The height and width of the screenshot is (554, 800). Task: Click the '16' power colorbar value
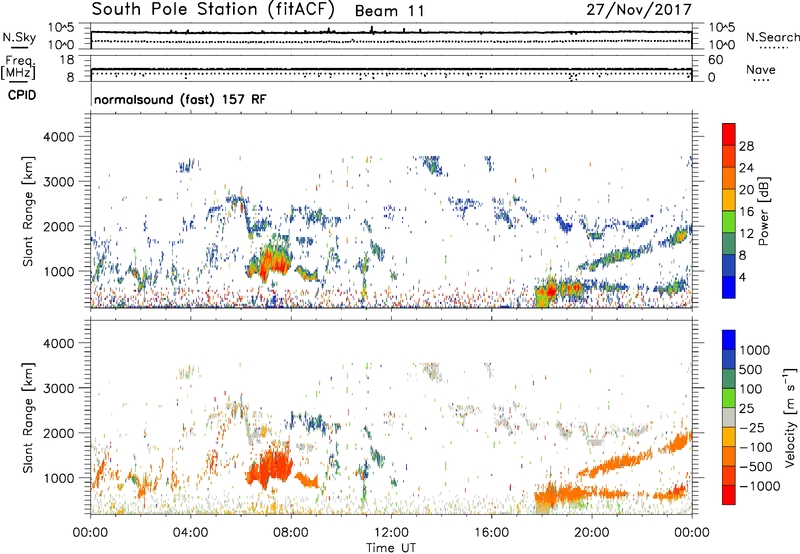tap(746, 212)
